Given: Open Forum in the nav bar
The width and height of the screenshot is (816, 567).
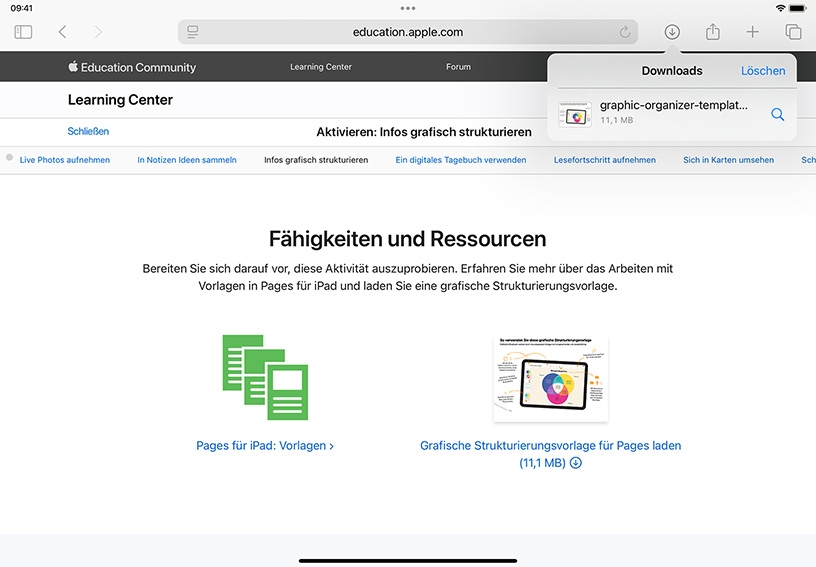Looking at the screenshot, I should (458, 67).
